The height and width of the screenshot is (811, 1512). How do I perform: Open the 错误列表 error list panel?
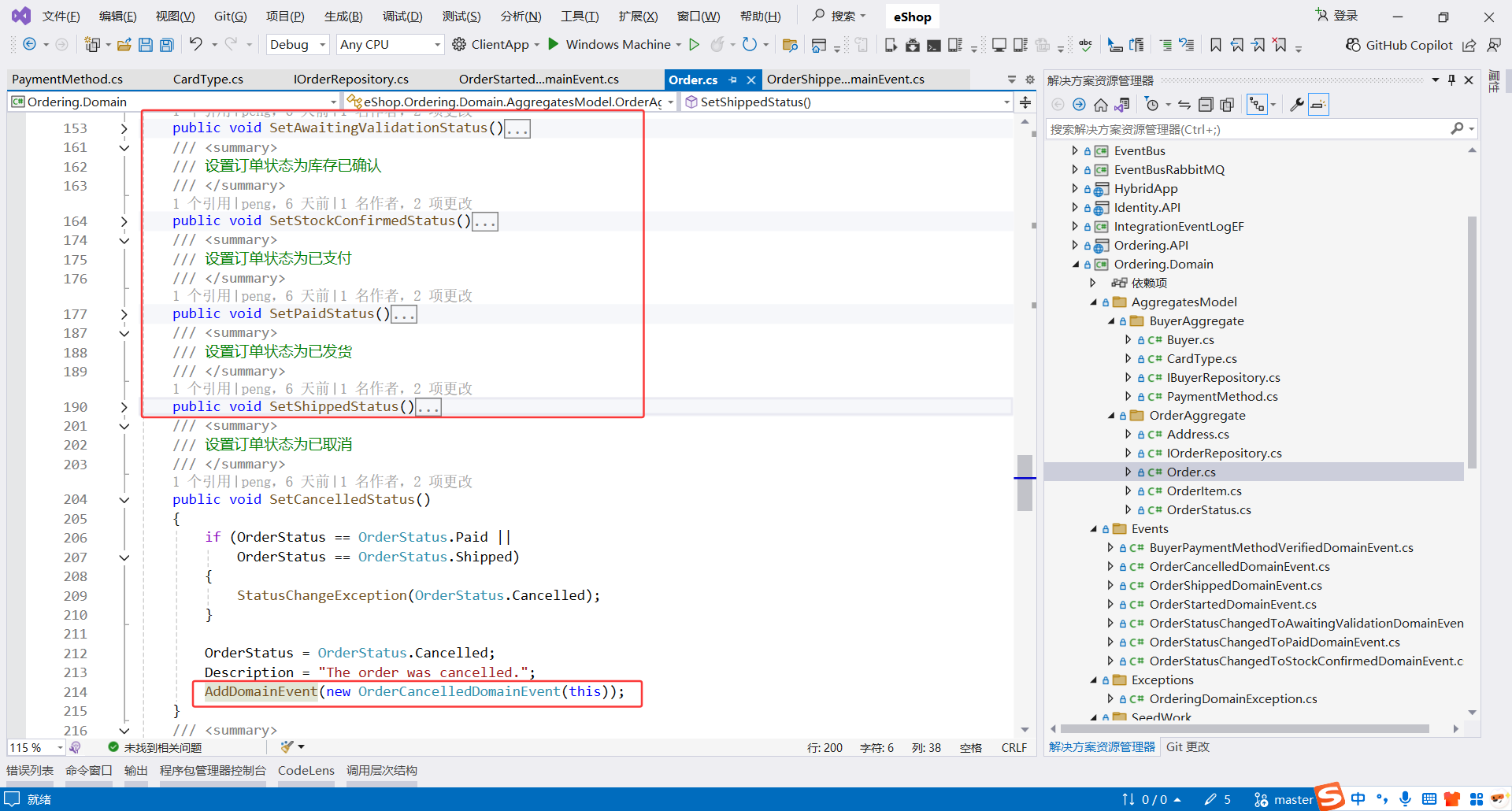point(30,771)
